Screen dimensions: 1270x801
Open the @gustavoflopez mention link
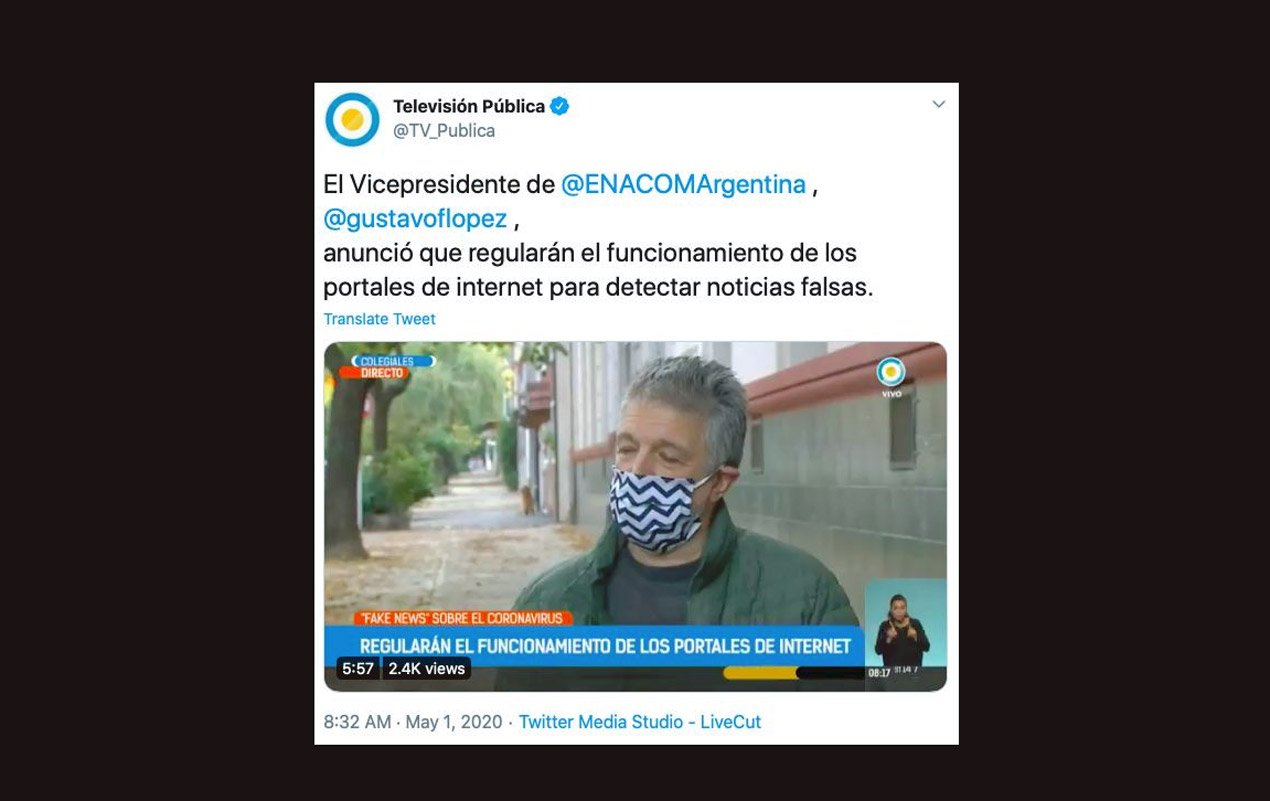pos(415,219)
